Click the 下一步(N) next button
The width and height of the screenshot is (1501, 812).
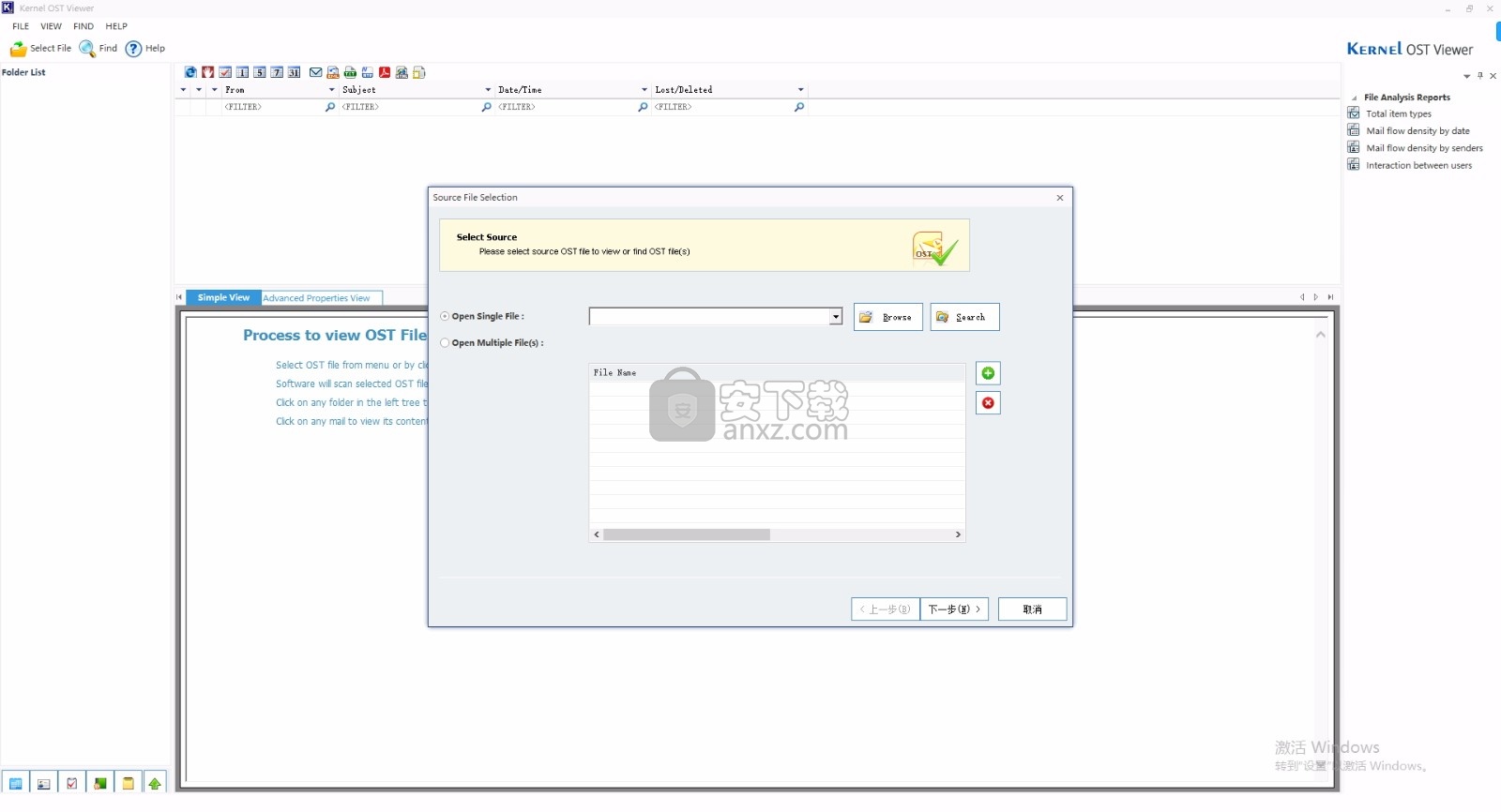954,609
